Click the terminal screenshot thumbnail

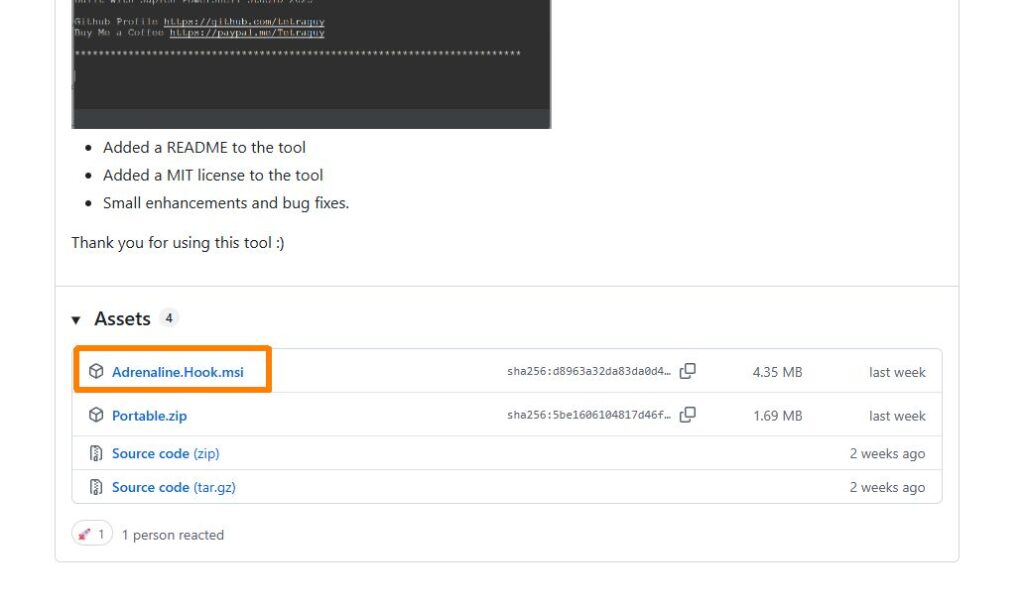pyautogui.click(x=311, y=64)
